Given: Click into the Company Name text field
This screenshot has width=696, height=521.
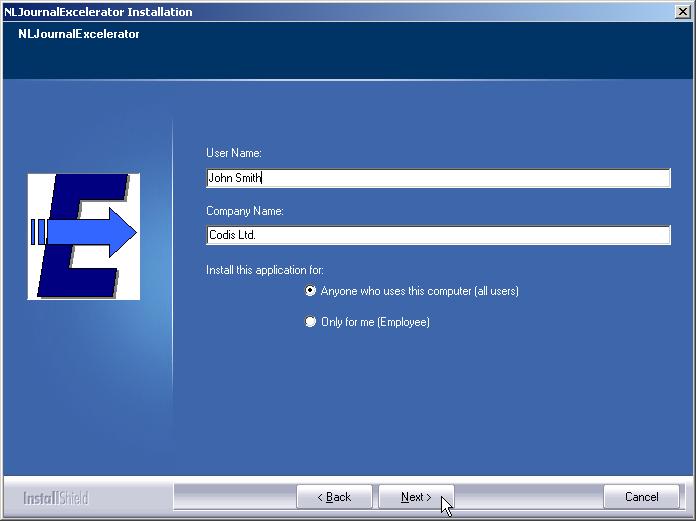Looking at the screenshot, I should coord(437,235).
